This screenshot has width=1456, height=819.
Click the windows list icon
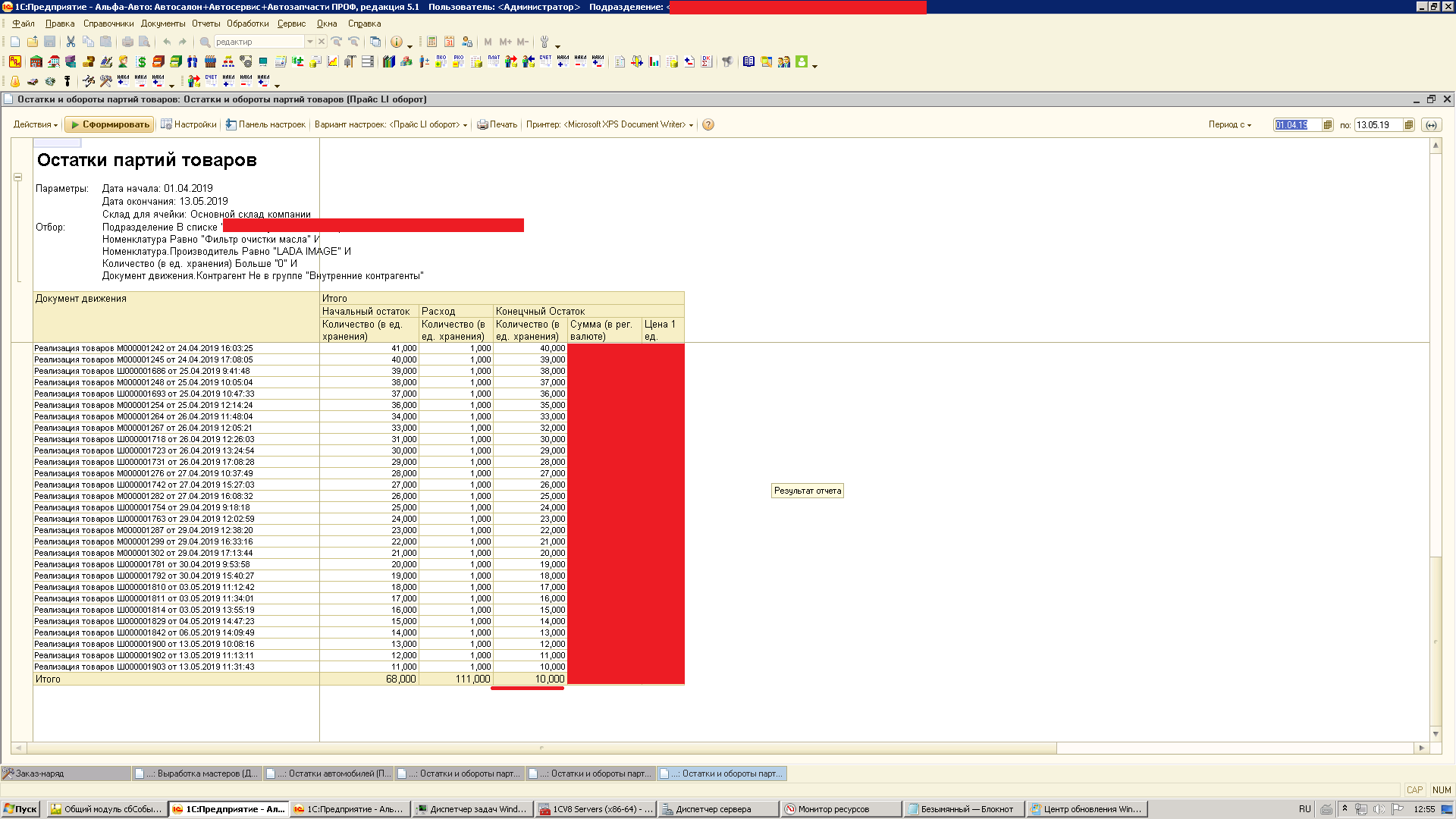(x=375, y=42)
